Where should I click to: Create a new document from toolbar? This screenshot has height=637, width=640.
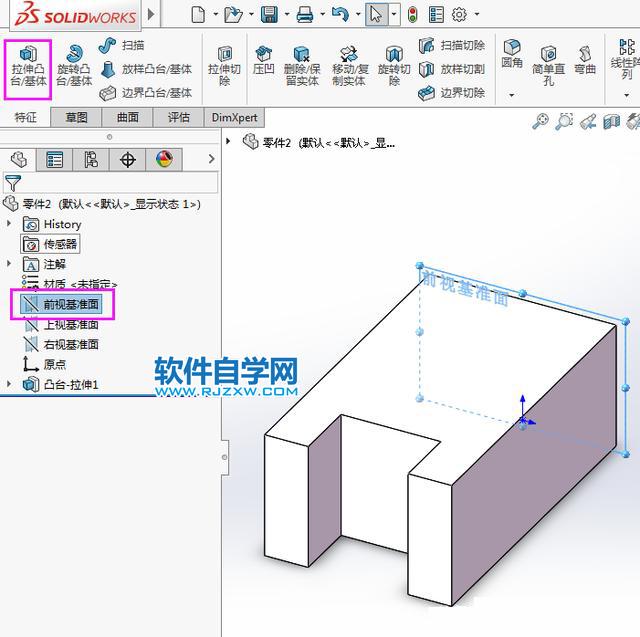coord(198,15)
